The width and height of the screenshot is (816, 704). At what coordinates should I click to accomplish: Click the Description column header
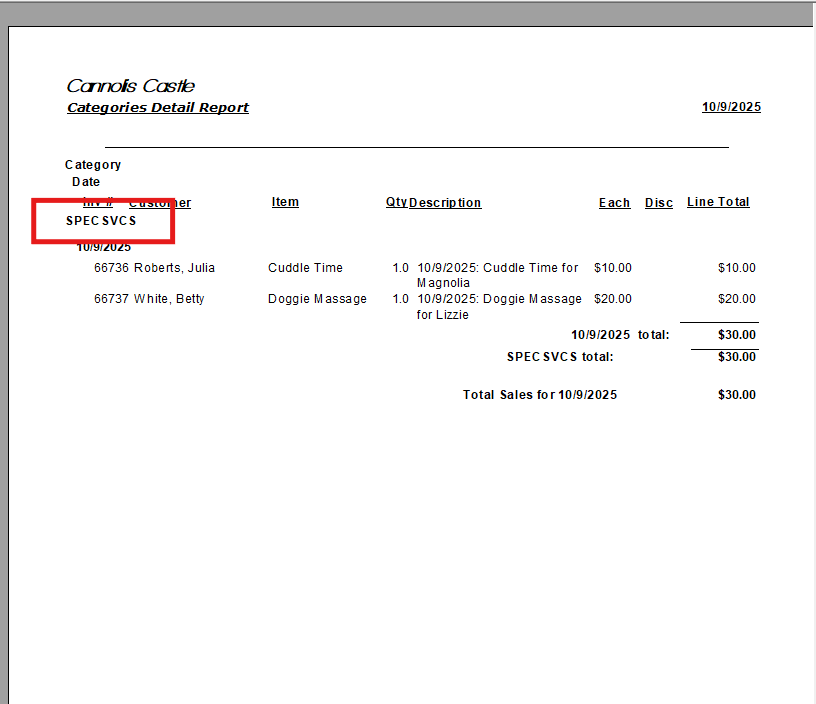pos(446,203)
